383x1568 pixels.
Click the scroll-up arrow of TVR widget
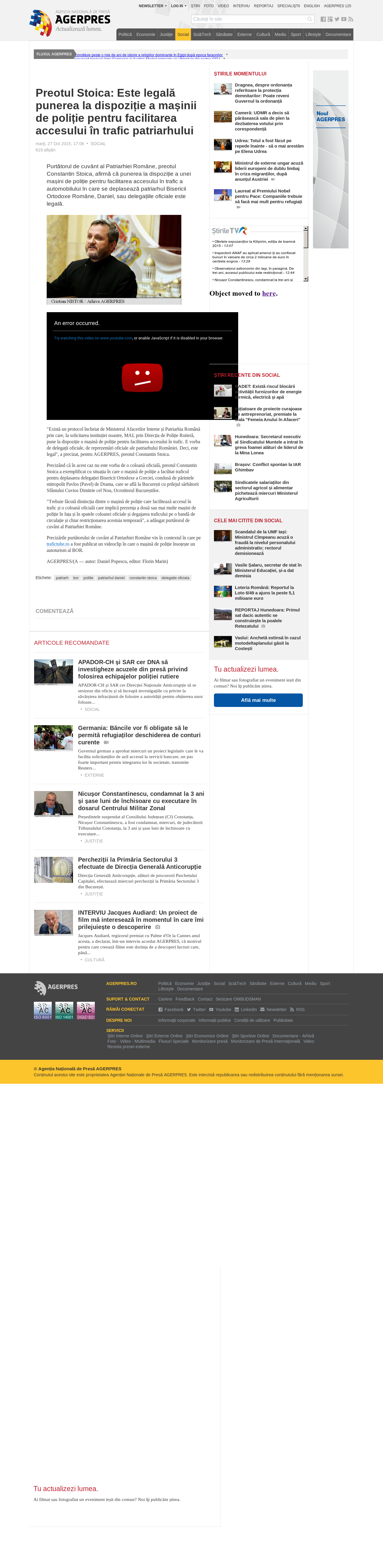click(306, 228)
